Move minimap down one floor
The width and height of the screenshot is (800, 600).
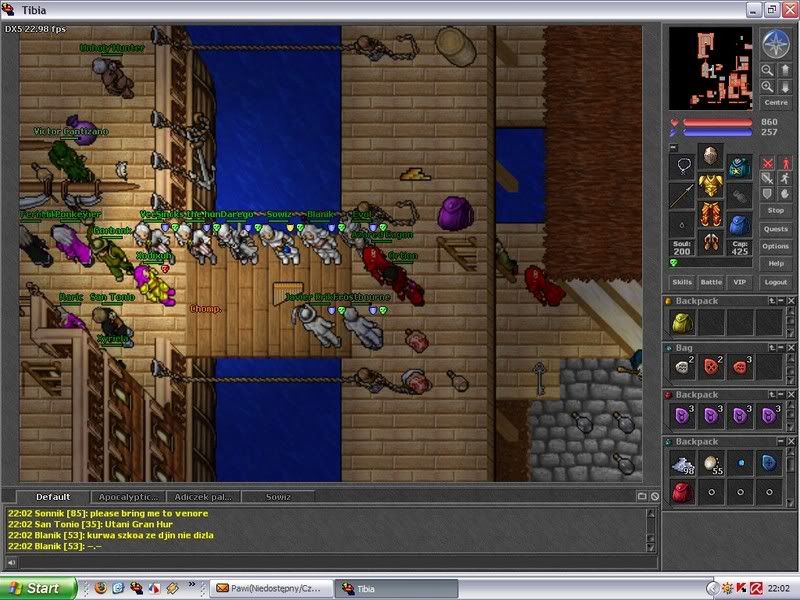[x=785, y=87]
